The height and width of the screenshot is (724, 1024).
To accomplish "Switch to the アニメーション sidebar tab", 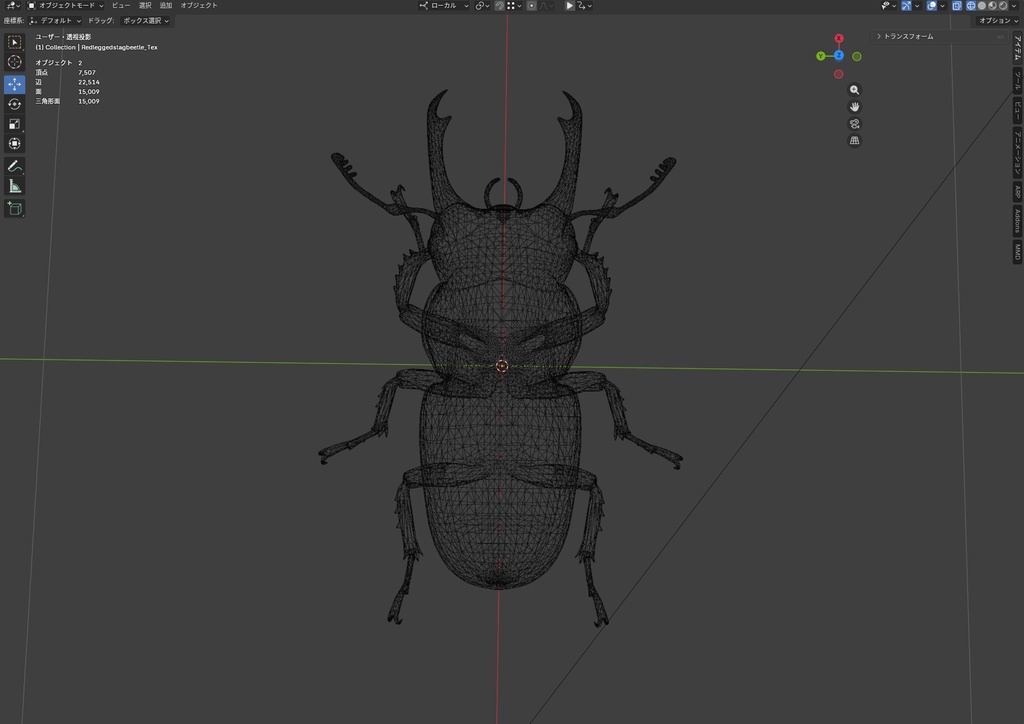I will tap(1017, 152).
